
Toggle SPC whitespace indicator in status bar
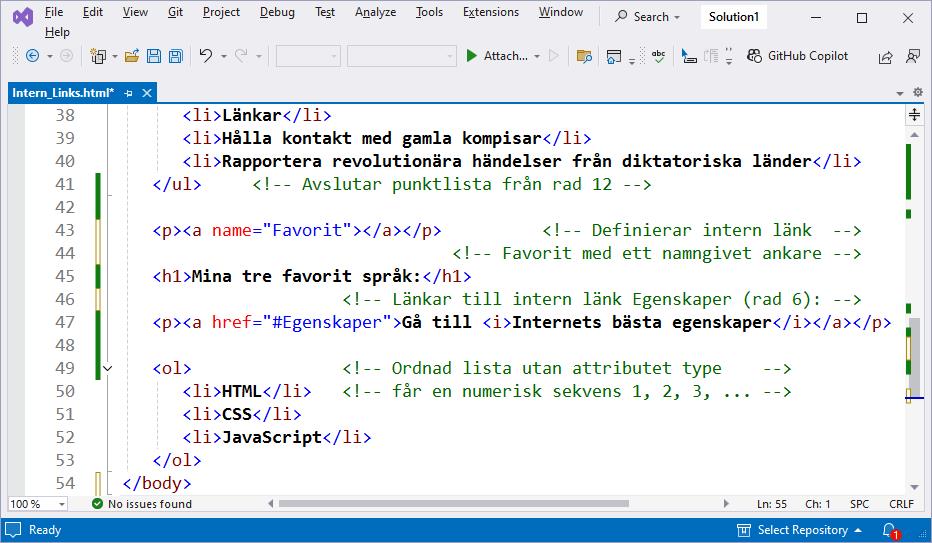pyautogui.click(x=859, y=504)
